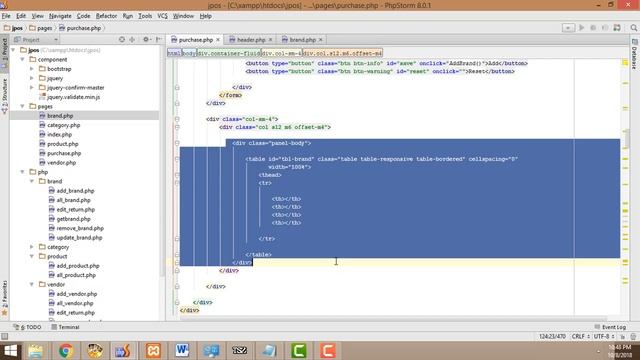Open the run configuration dropdown

coord(568,28)
